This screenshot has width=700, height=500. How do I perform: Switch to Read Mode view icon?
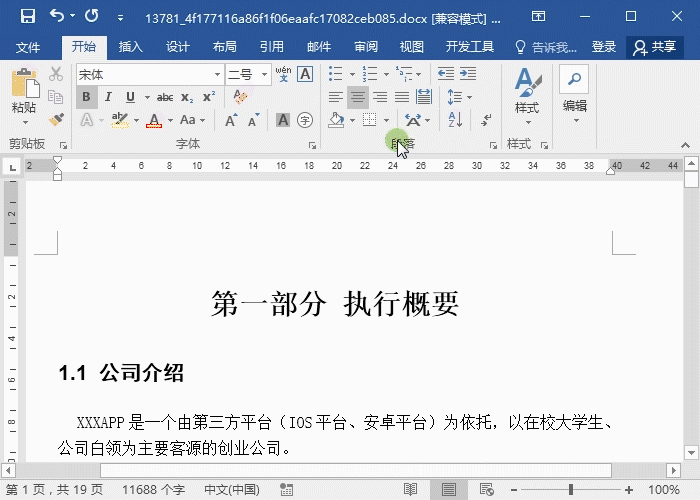click(x=410, y=489)
